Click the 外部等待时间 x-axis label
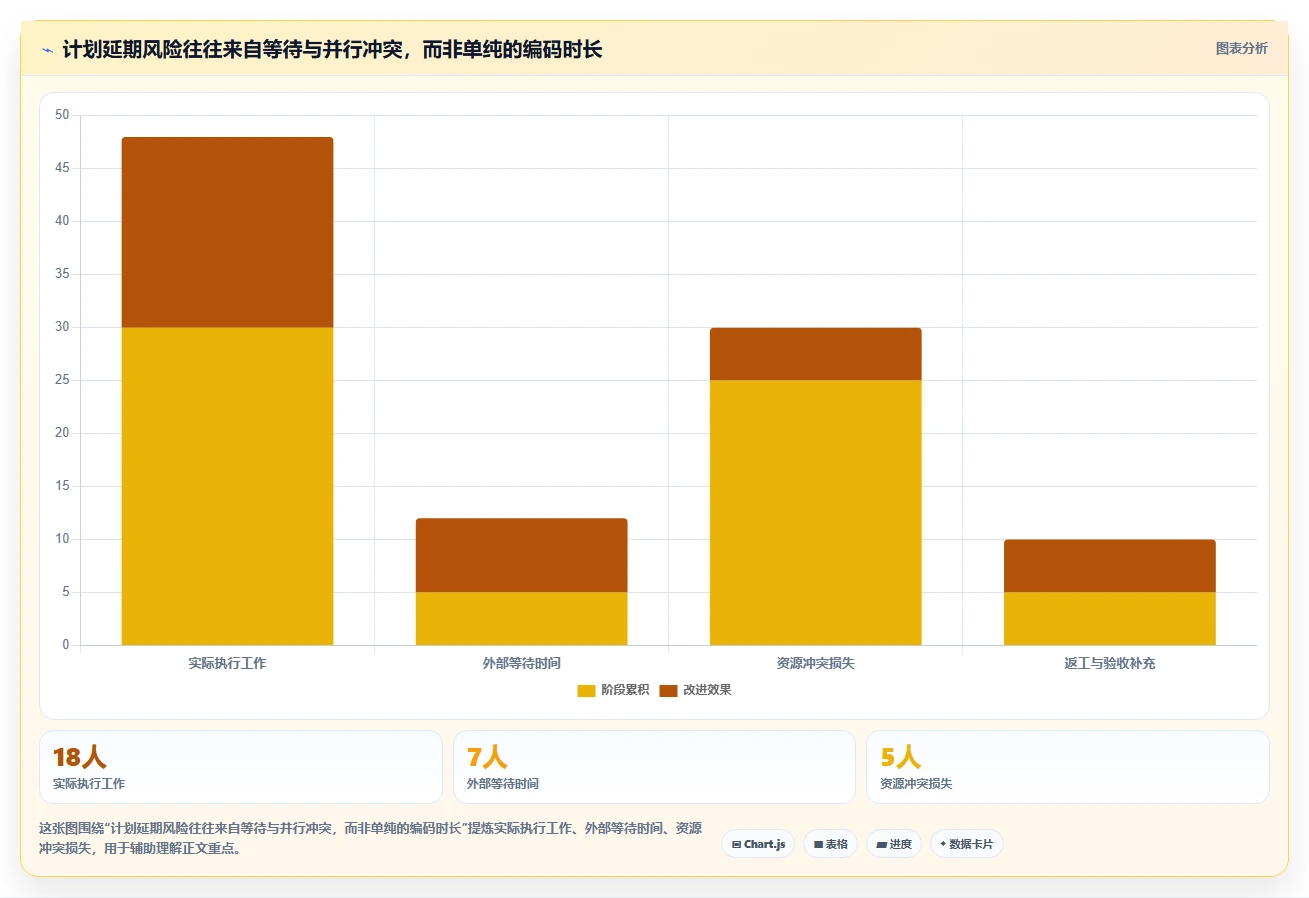Image resolution: width=1309 pixels, height=898 pixels. (x=521, y=663)
